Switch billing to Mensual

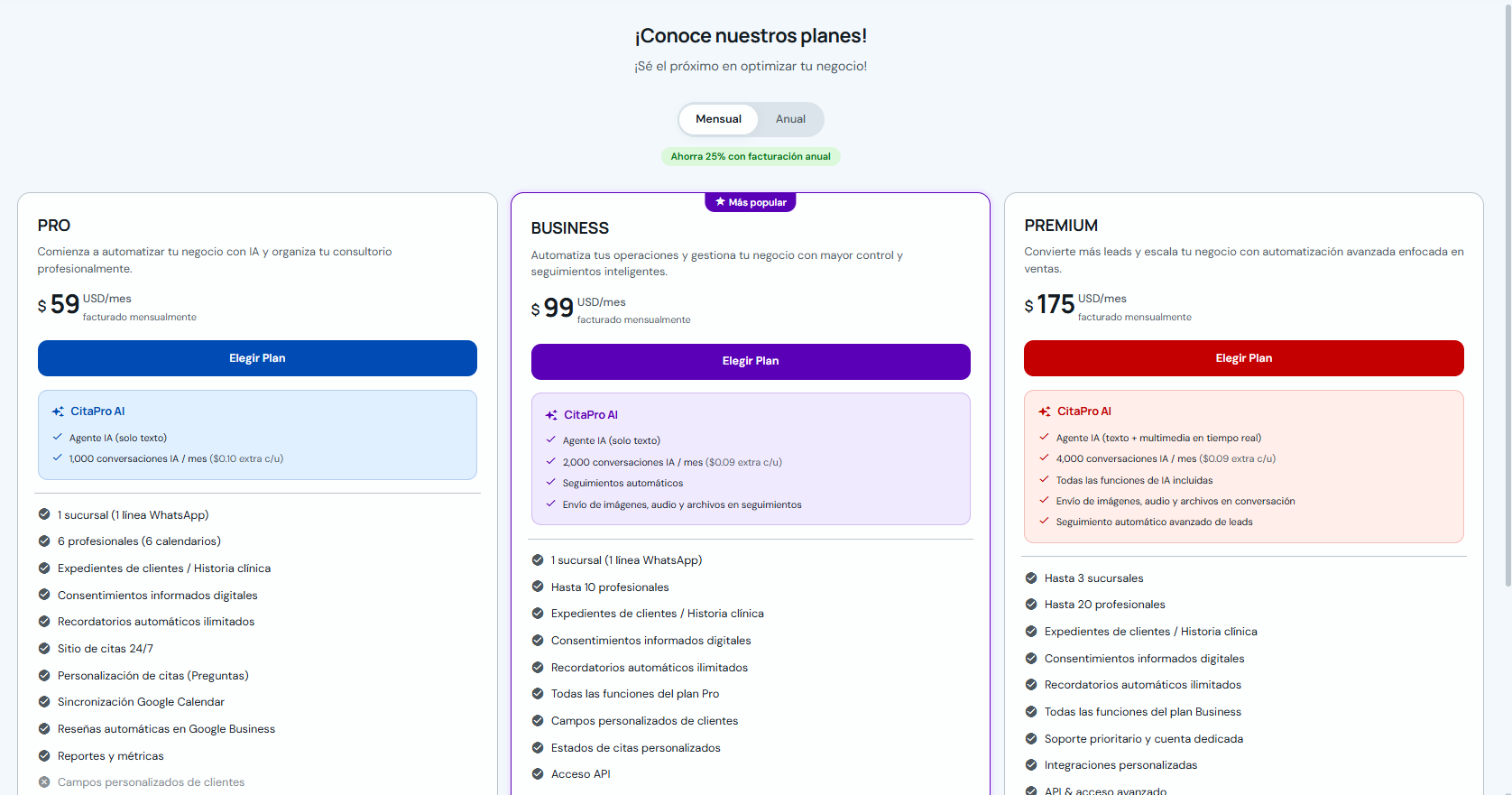(x=718, y=119)
